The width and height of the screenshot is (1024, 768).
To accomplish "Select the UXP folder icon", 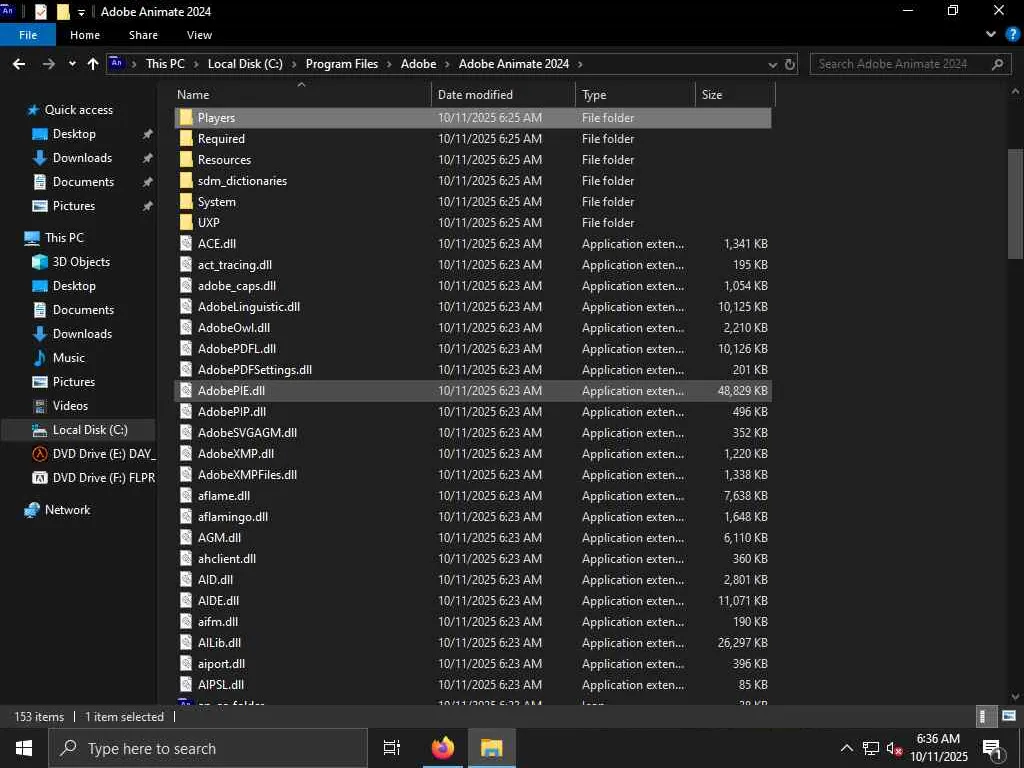I will coord(186,223).
